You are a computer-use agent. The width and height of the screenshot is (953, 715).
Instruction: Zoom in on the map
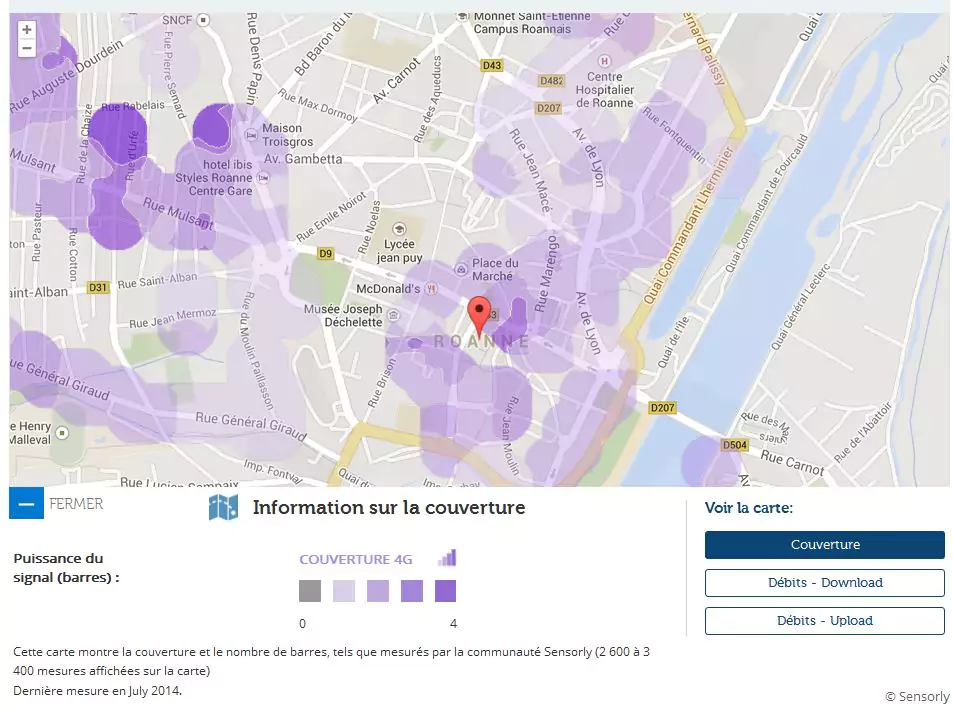(27, 30)
